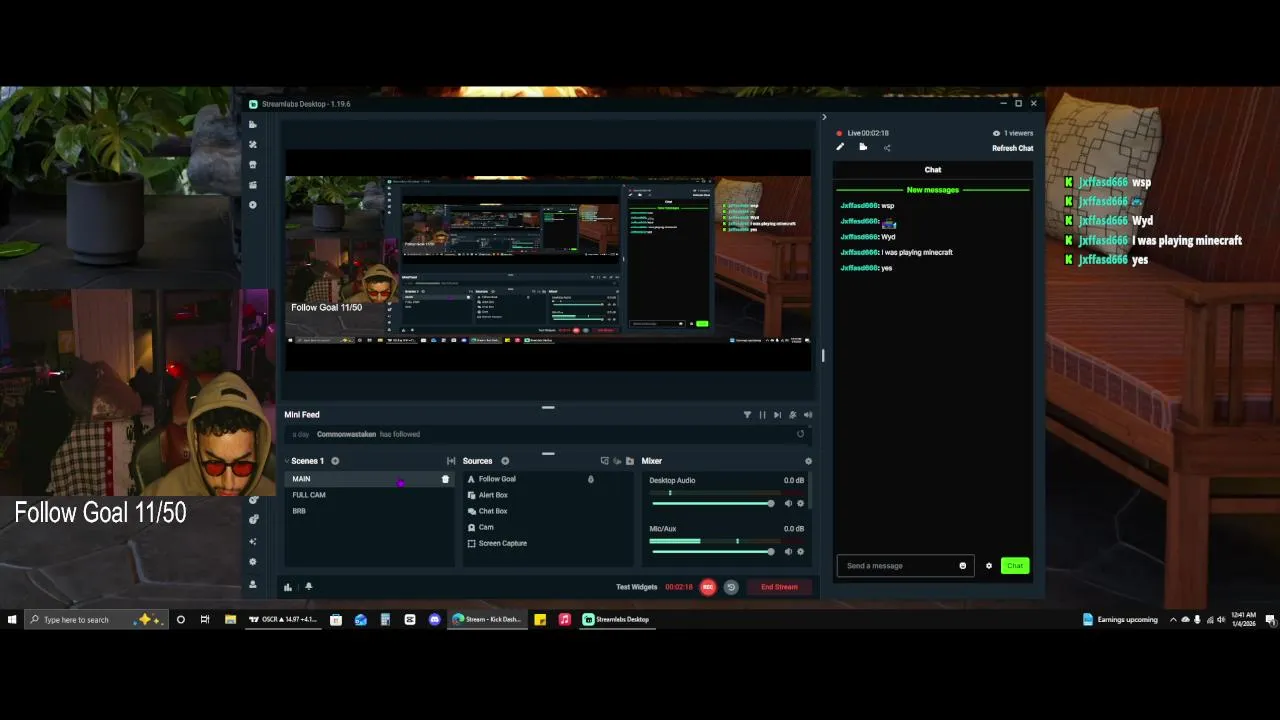Screen dimensions: 1280x720
Task: Show hidden system tray icons
Action: pyautogui.click(x=1173, y=620)
